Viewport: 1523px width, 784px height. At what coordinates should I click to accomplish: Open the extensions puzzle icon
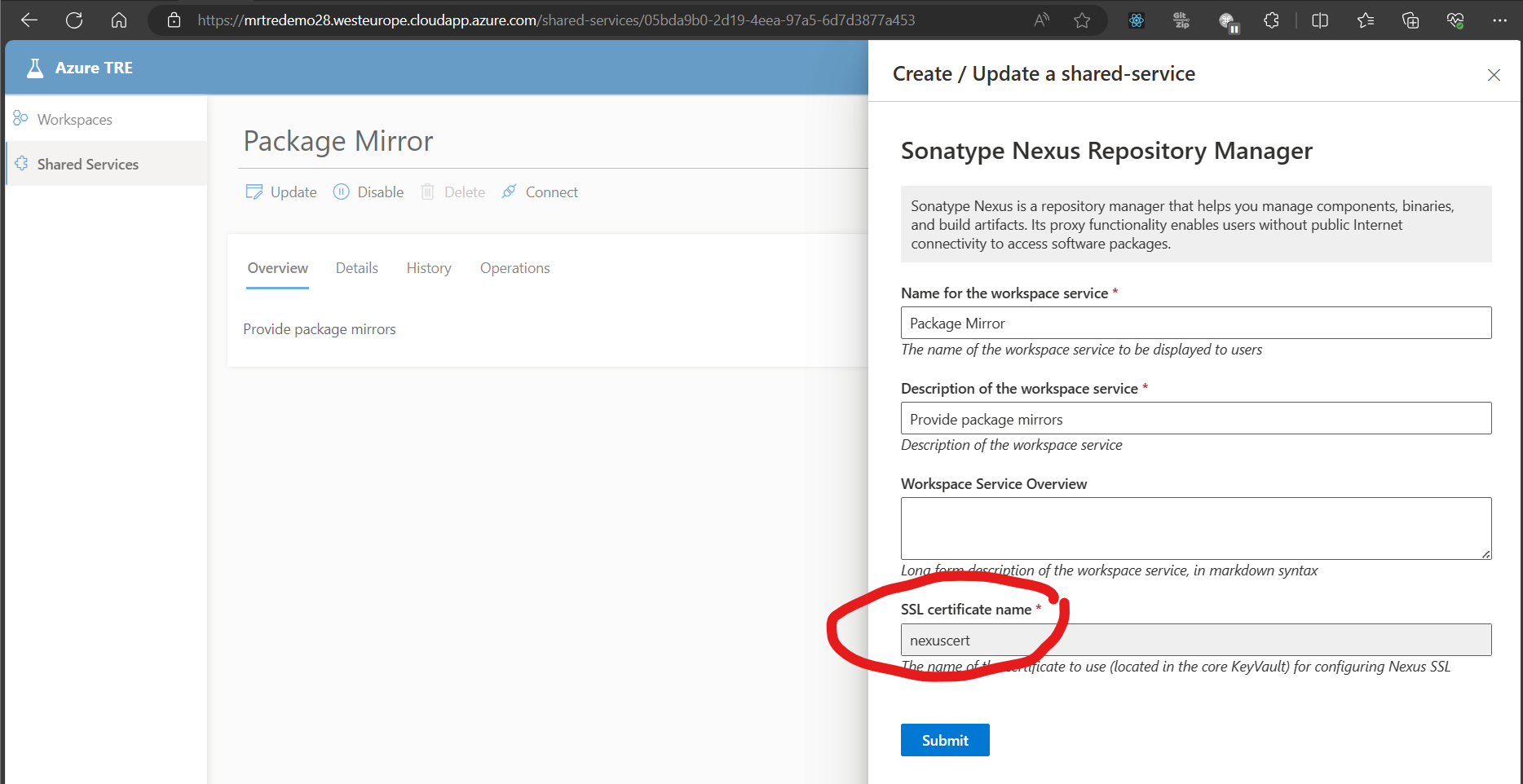click(x=1271, y=20)
